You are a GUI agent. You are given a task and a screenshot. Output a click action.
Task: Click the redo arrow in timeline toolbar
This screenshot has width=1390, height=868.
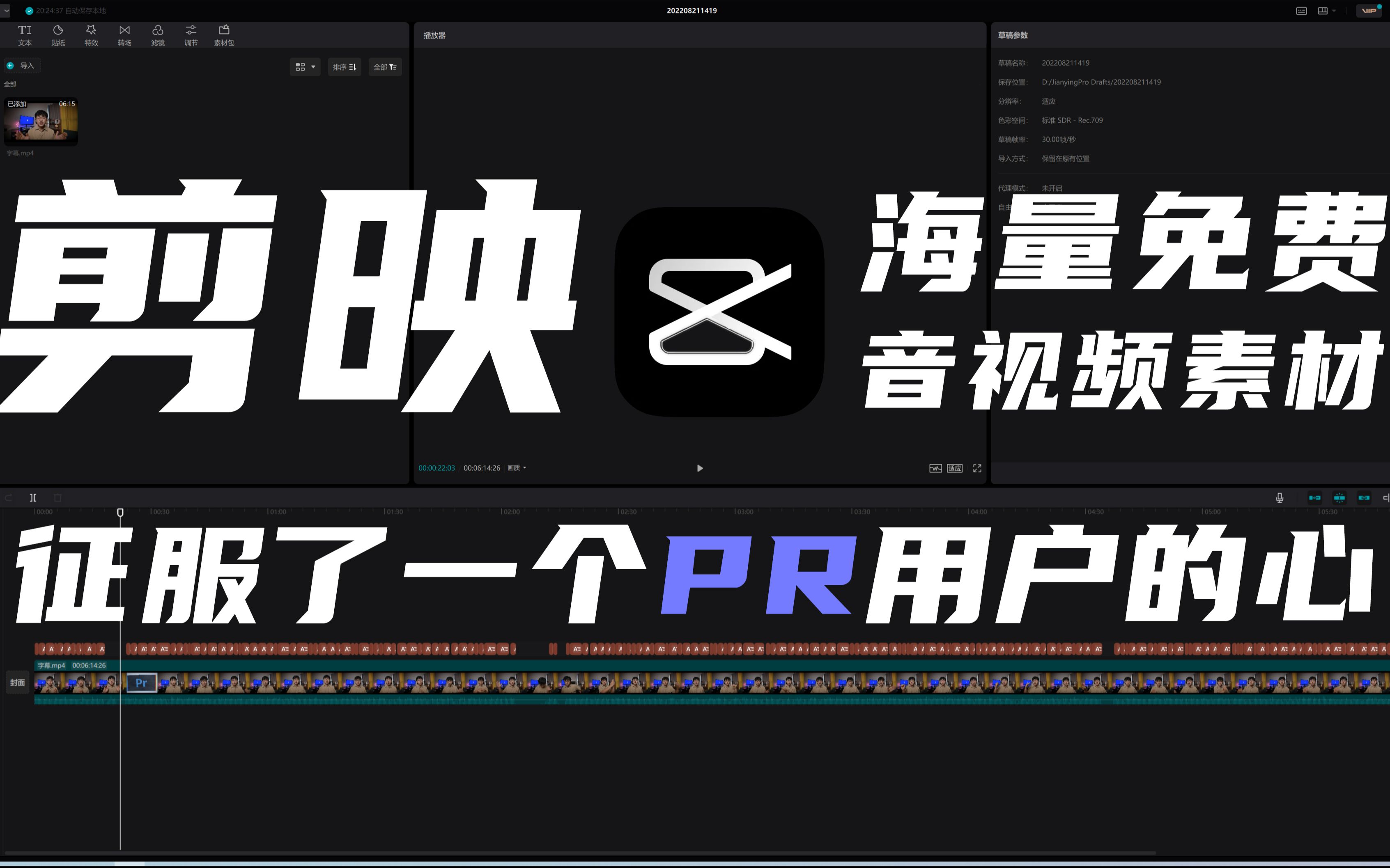9,498
